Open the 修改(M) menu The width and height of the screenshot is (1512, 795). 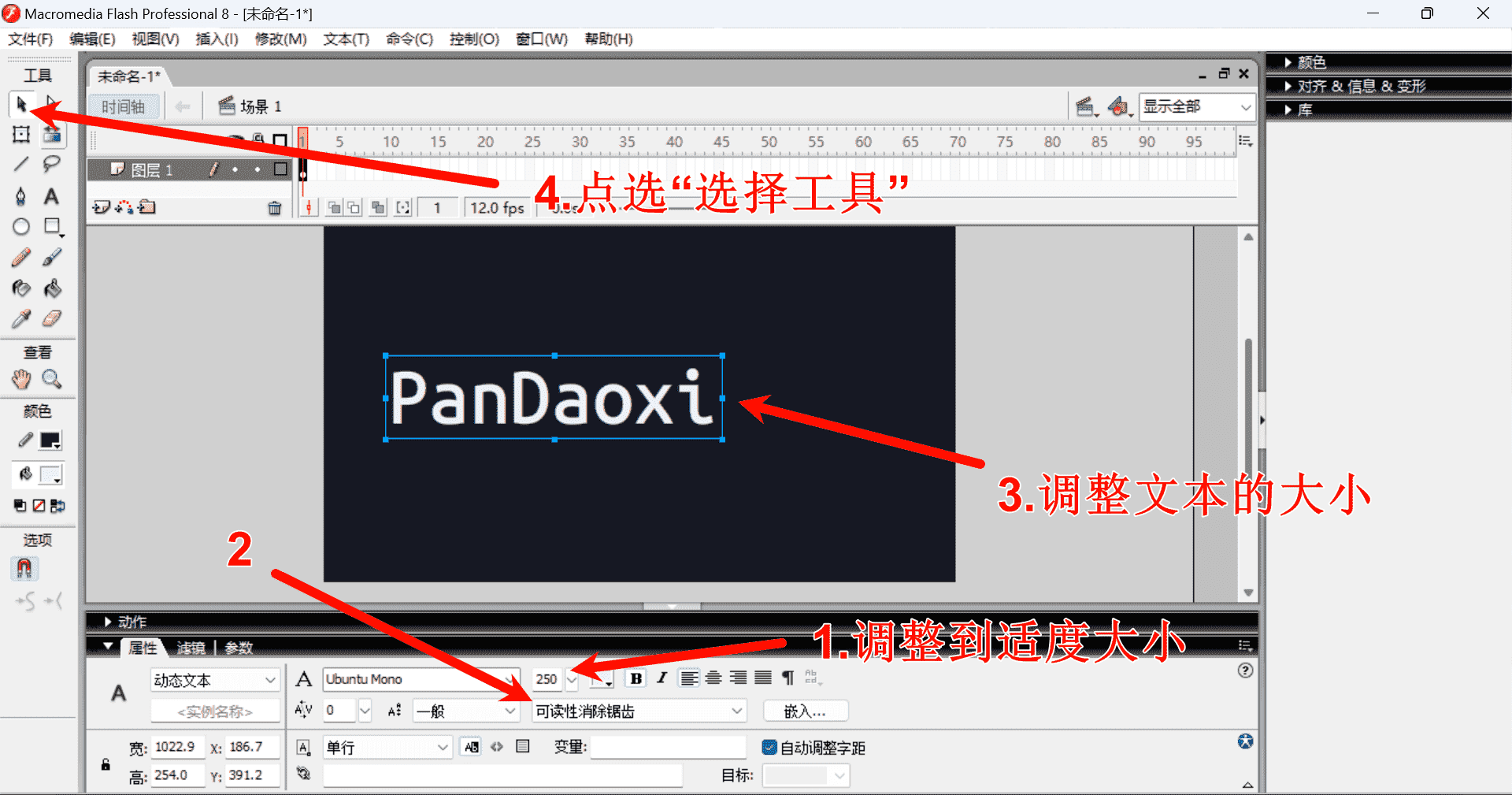click(280, 39)
